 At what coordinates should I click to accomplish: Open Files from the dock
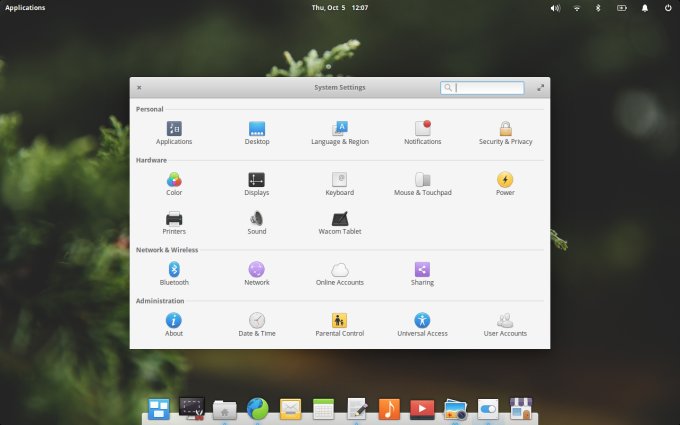point(225,410)
